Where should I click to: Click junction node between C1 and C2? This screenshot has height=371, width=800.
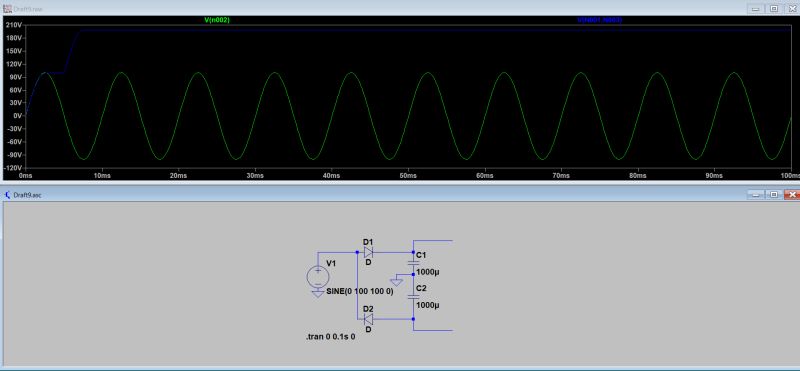tap(413, 274)
